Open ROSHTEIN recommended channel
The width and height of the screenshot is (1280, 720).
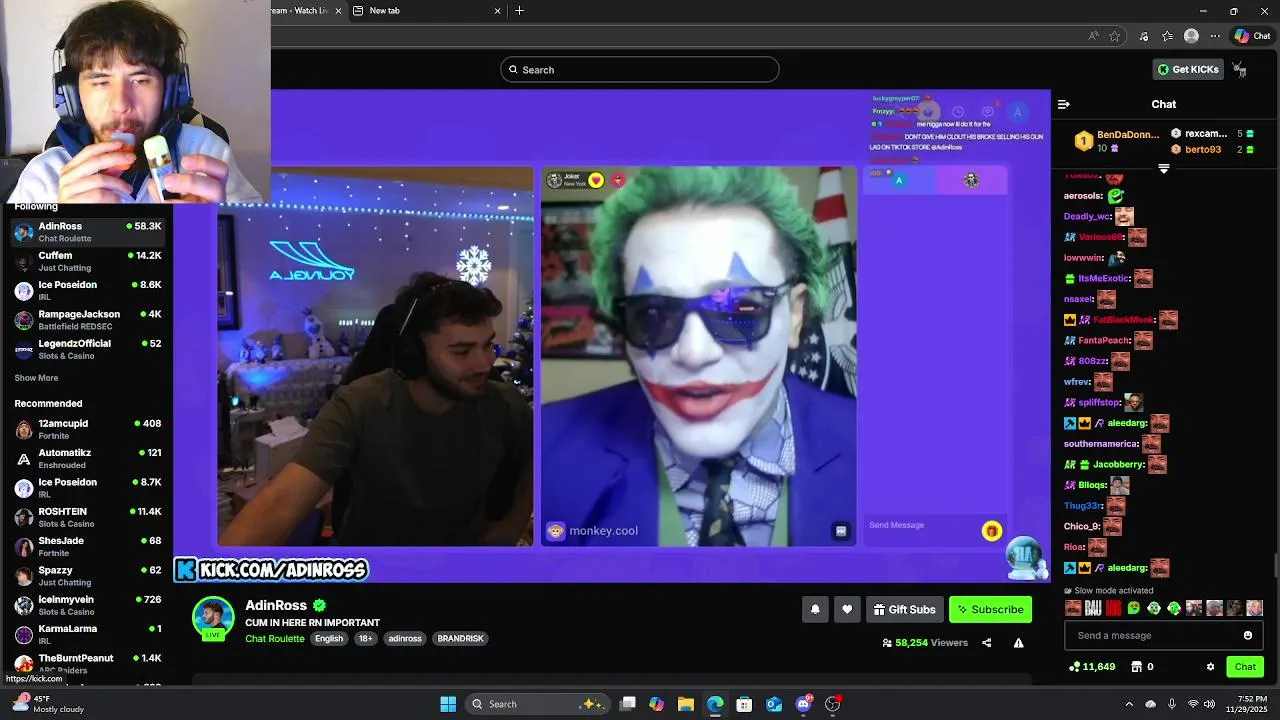[x=87, y=517]
